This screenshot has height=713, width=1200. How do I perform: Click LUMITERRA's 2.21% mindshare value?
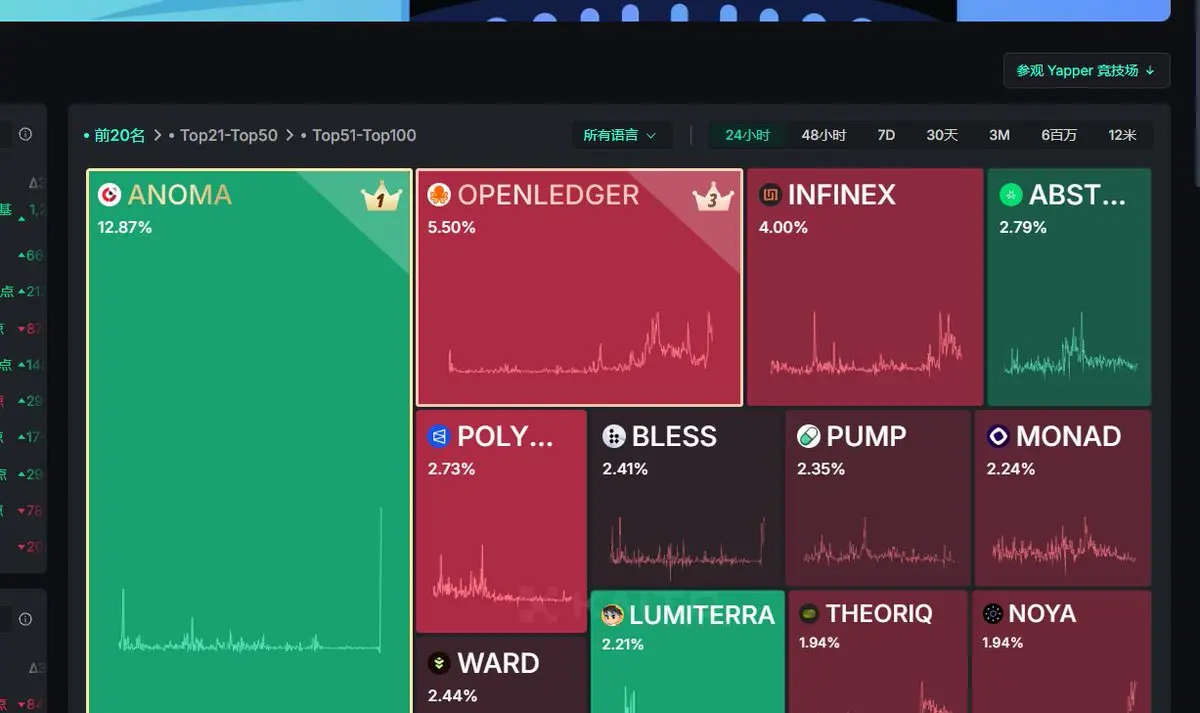coord(623,645)
